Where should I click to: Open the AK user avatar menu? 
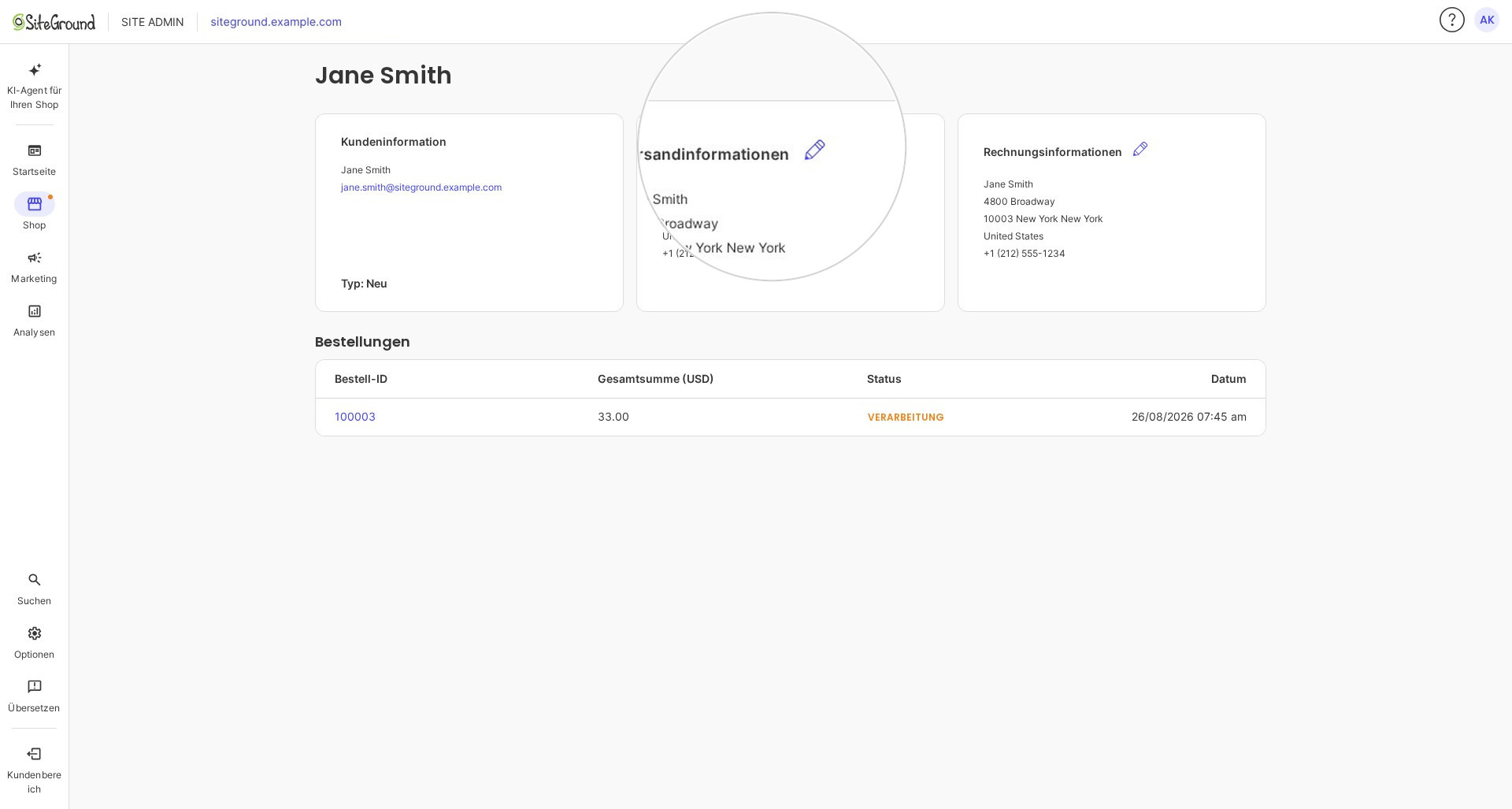tap(1487, 20)
